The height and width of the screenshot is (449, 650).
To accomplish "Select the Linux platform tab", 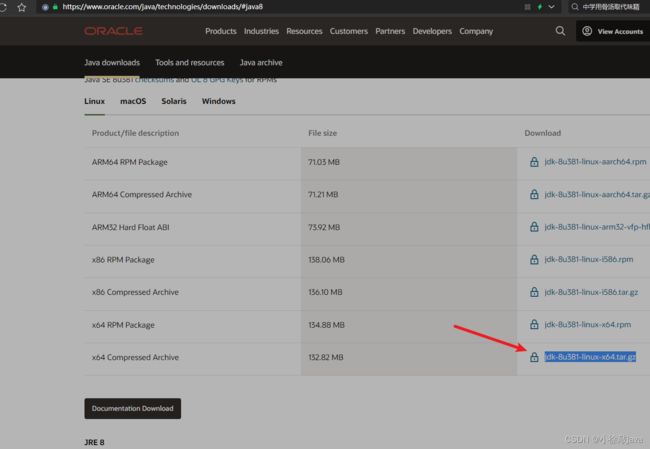I will point(95,101).
